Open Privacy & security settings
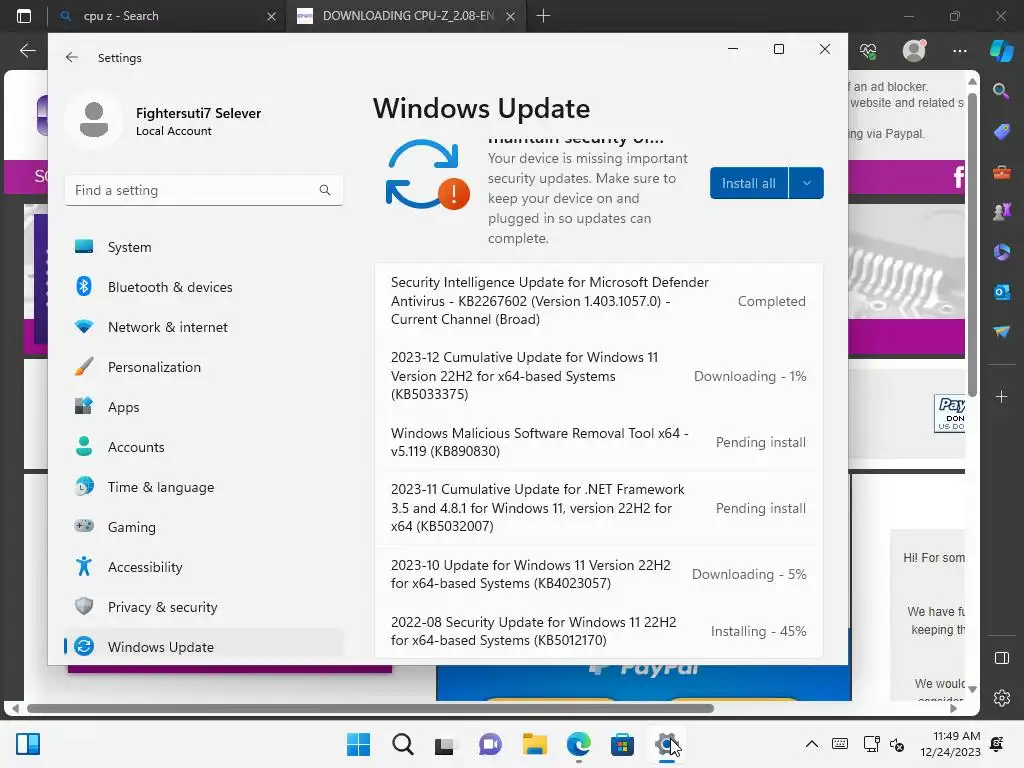The width and height of the screenshot is (1024, 768). 204,607
